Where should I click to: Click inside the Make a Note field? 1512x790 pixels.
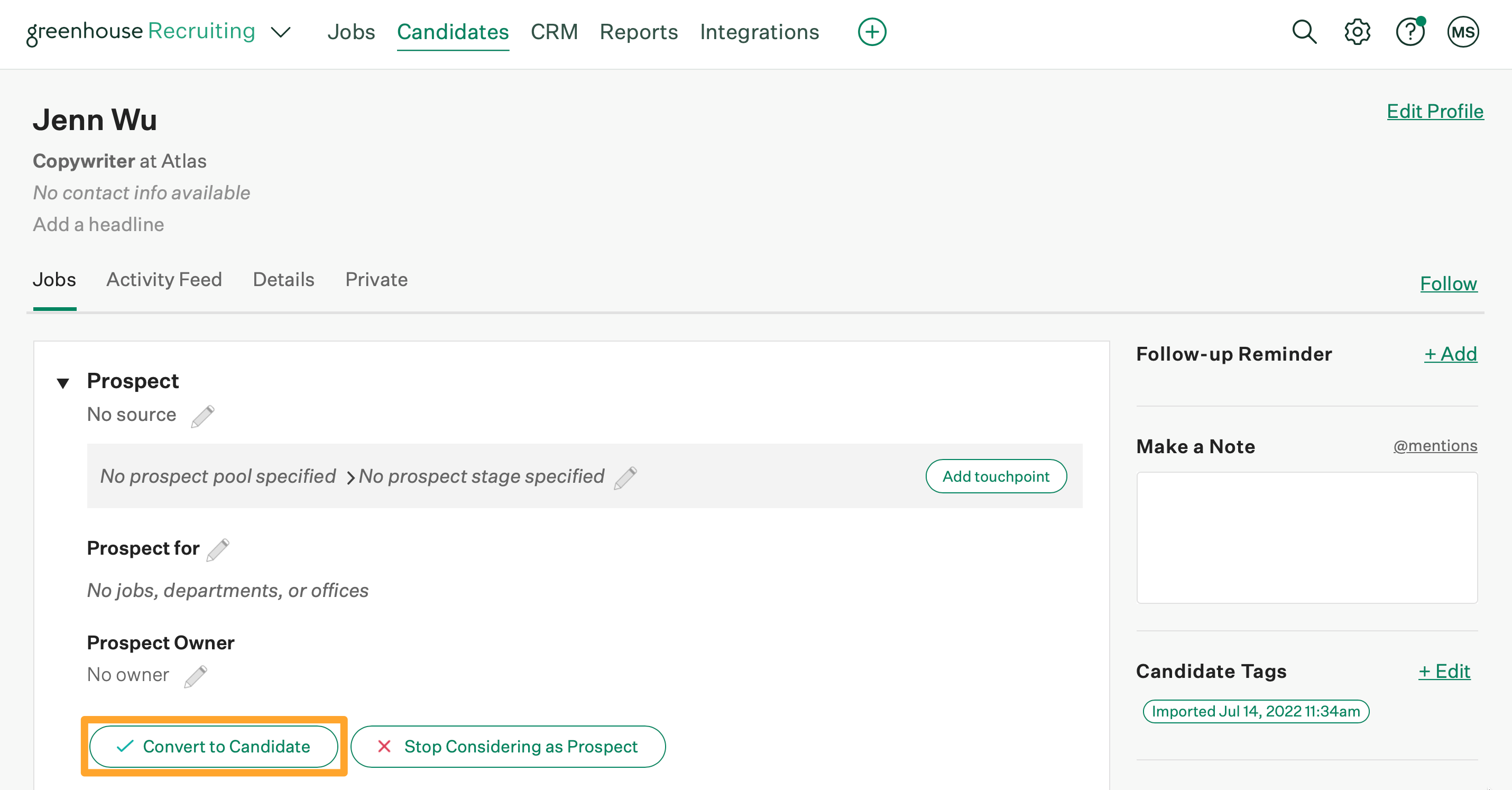pyautogui.click(x=1306, y=537)
